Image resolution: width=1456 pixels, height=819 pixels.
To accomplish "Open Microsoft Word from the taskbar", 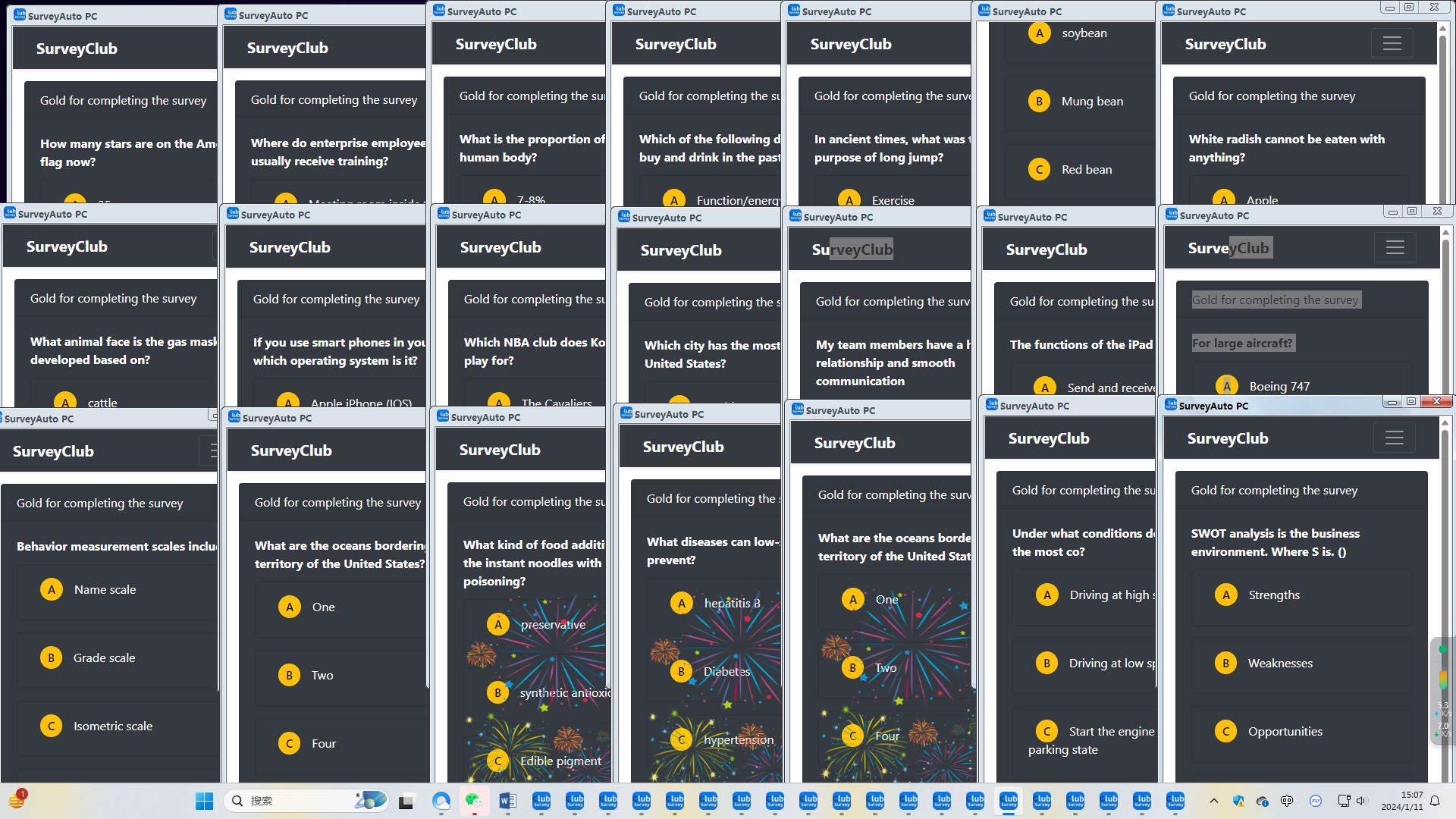I will pyautogui.click(x=507, y=801).
